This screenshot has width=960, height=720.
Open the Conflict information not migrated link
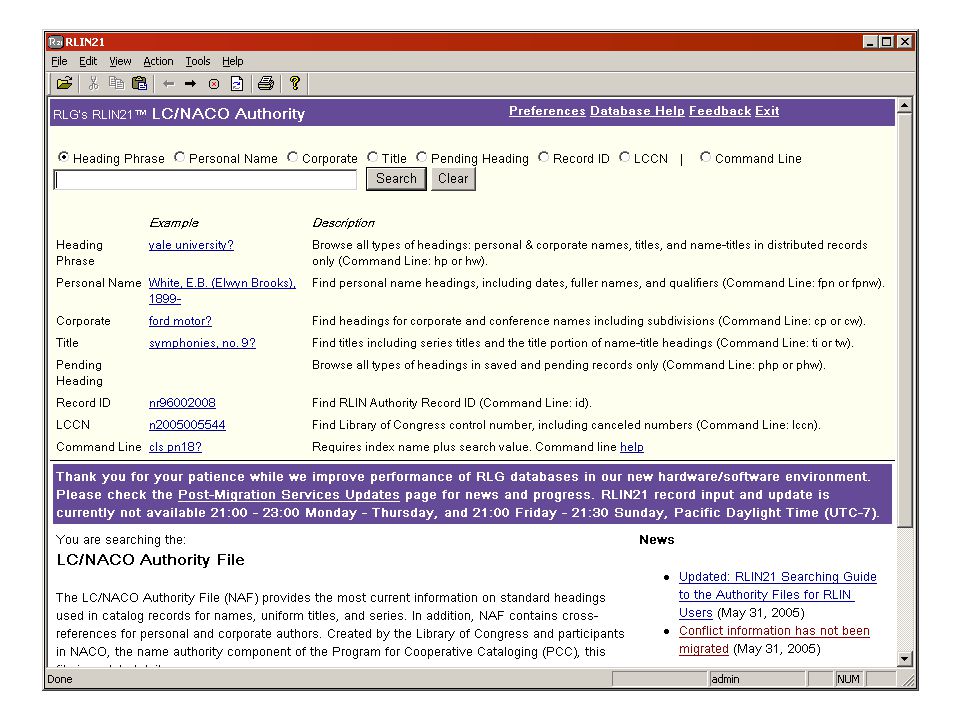pyautogui.click(x=774, y=640)
